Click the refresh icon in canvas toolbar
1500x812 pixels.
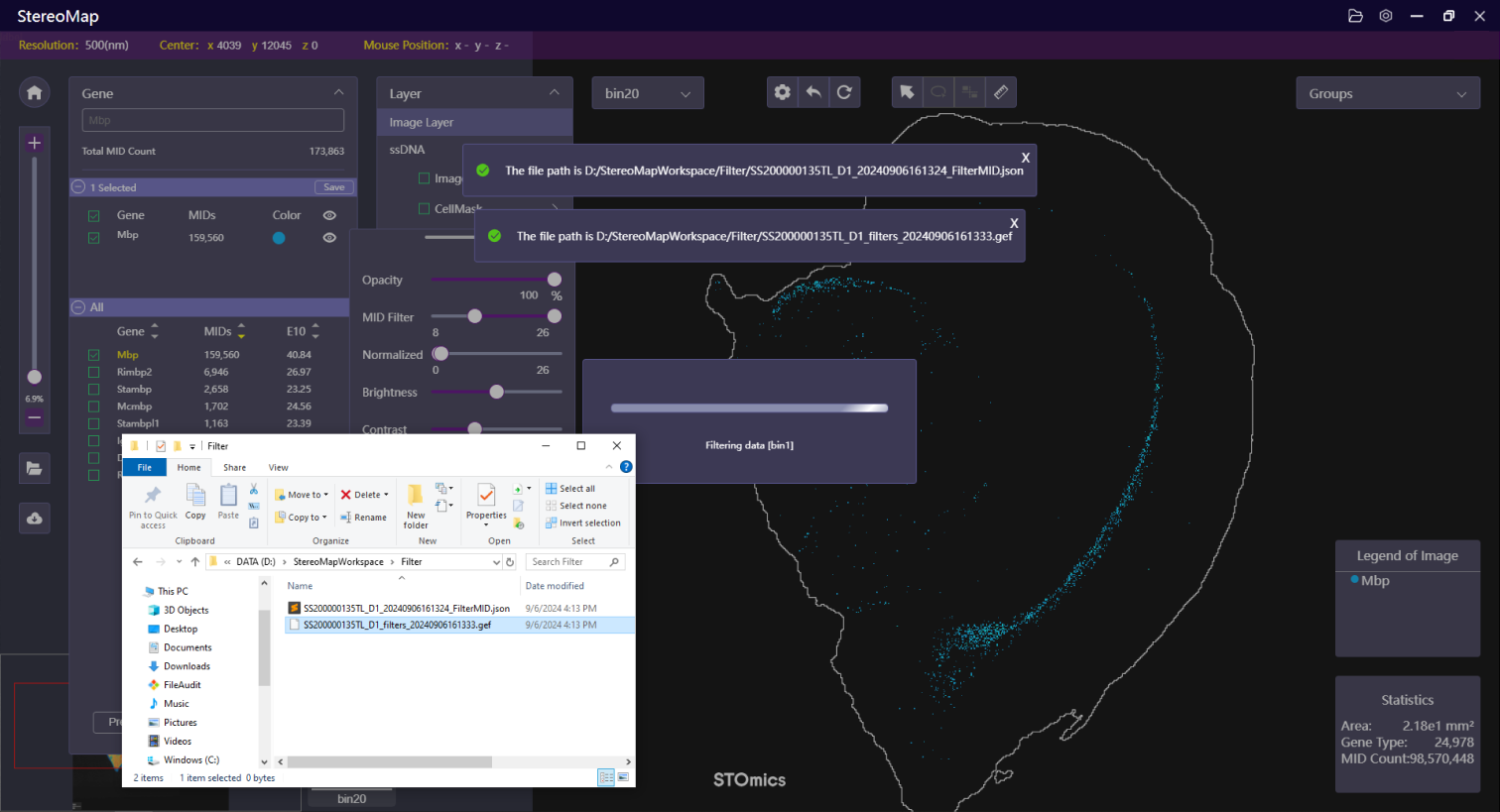point(844,92)
